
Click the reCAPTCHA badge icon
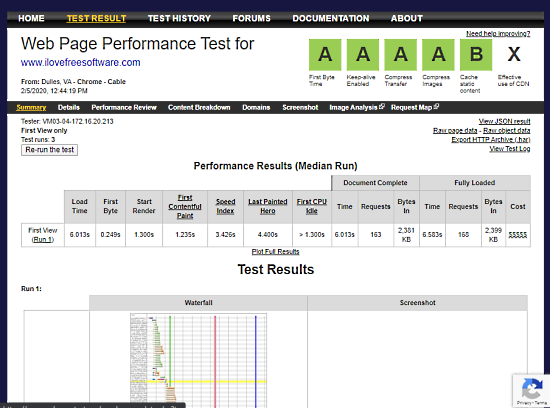pos(531,389)
